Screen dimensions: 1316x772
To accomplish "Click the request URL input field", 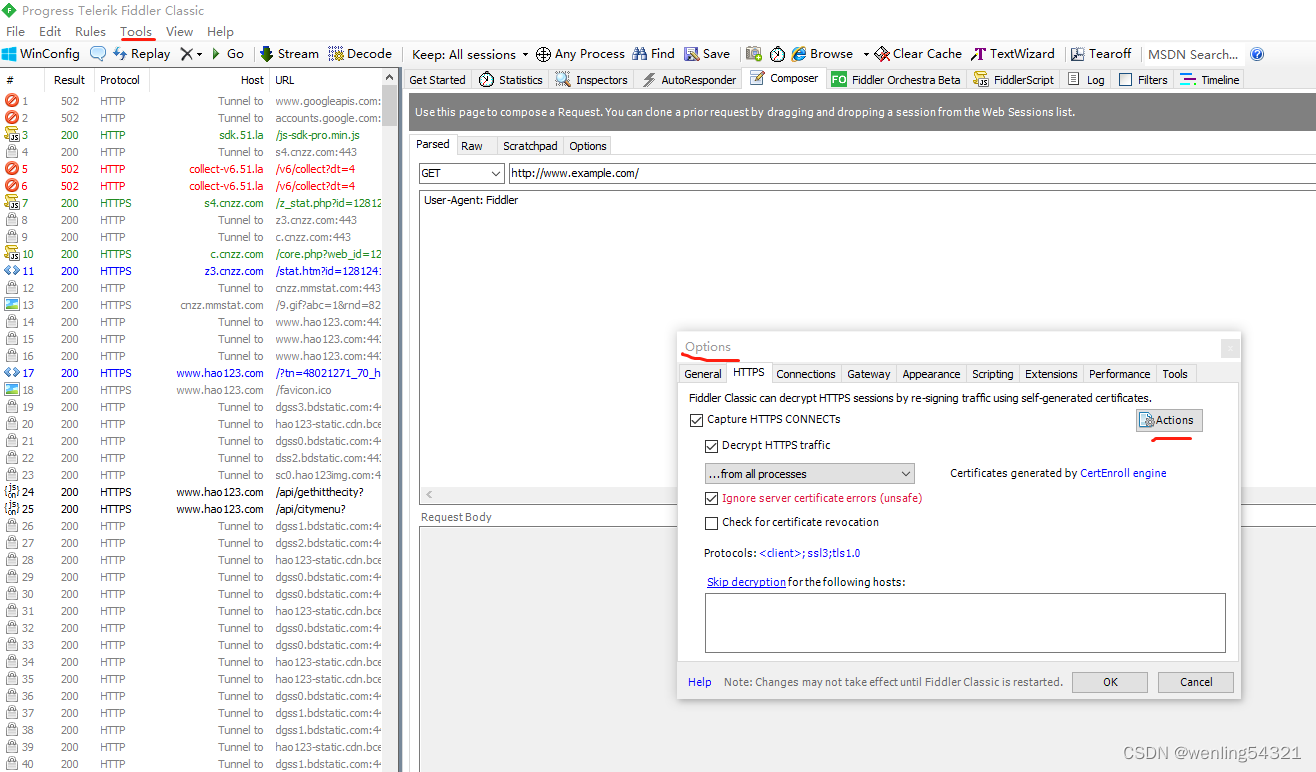I will point(912,173).
